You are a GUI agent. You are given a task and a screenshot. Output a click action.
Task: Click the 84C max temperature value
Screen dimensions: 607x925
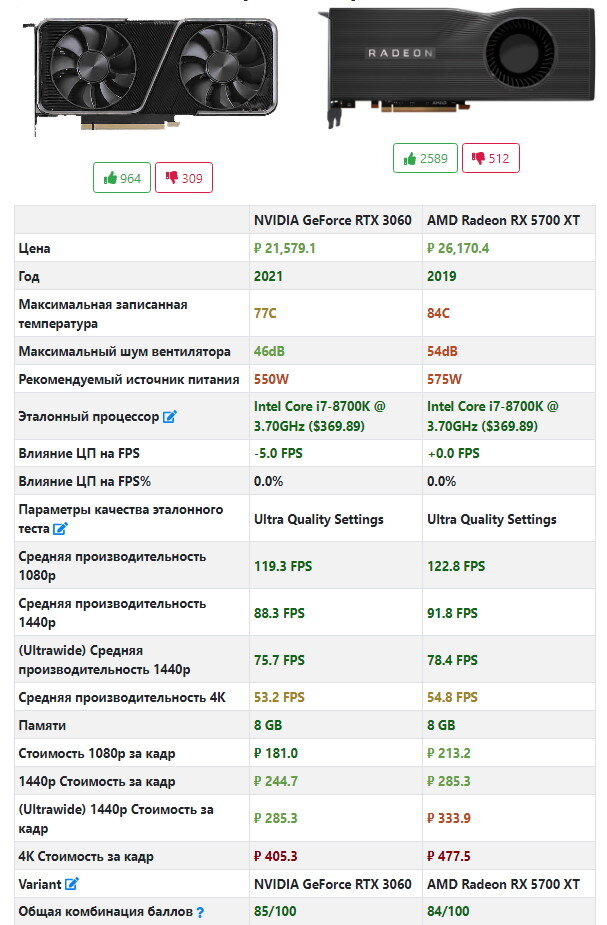click(x=438, y=313)
